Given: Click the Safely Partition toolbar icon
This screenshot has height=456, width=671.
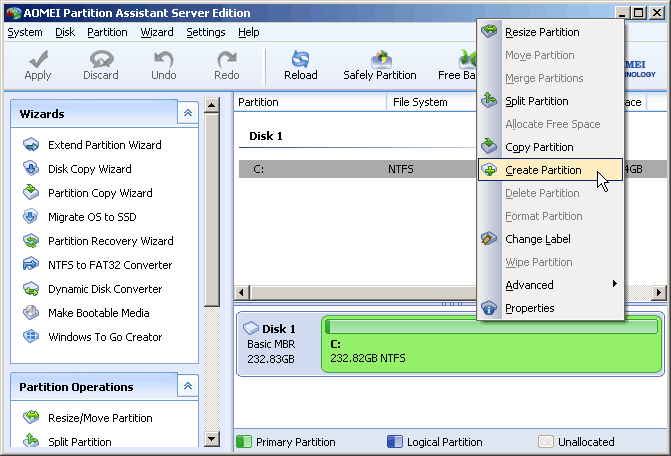Looking at the screenshot, I should coord(381,59).
